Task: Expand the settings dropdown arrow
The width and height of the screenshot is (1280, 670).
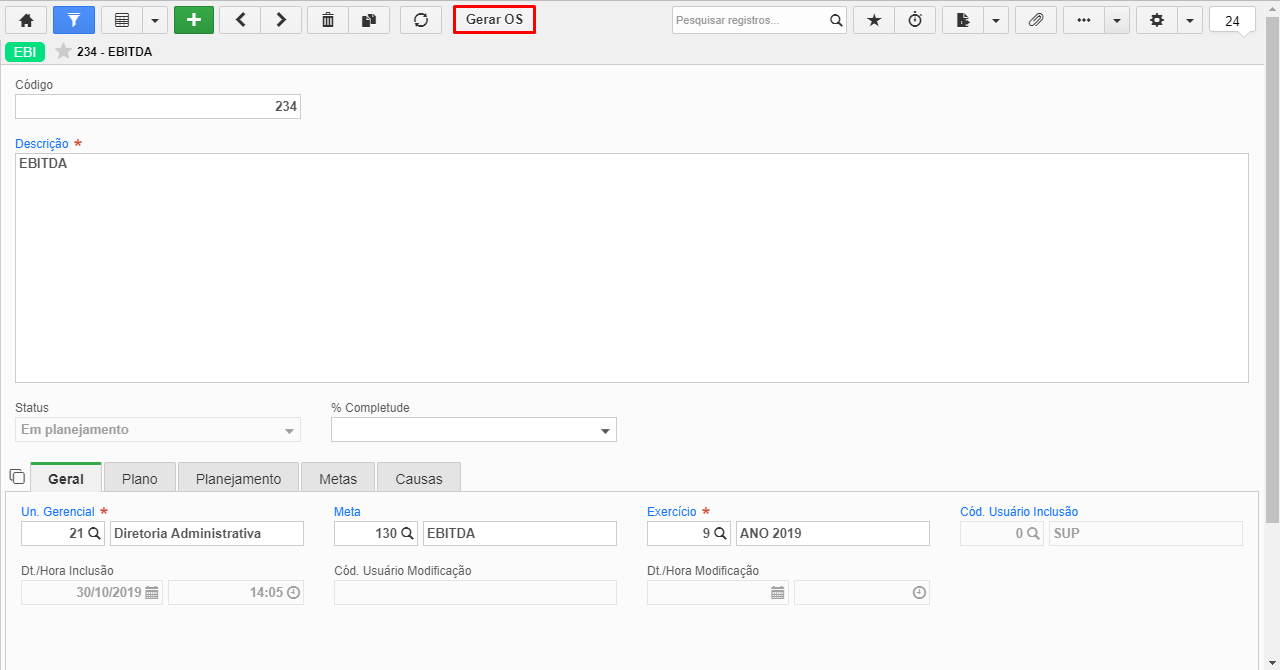Action: pyautogui.click(x=1190, y=20)
